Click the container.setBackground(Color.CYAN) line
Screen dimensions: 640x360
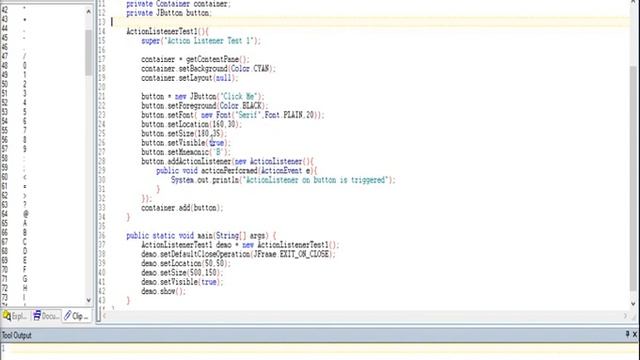click(x=209, y=69)
